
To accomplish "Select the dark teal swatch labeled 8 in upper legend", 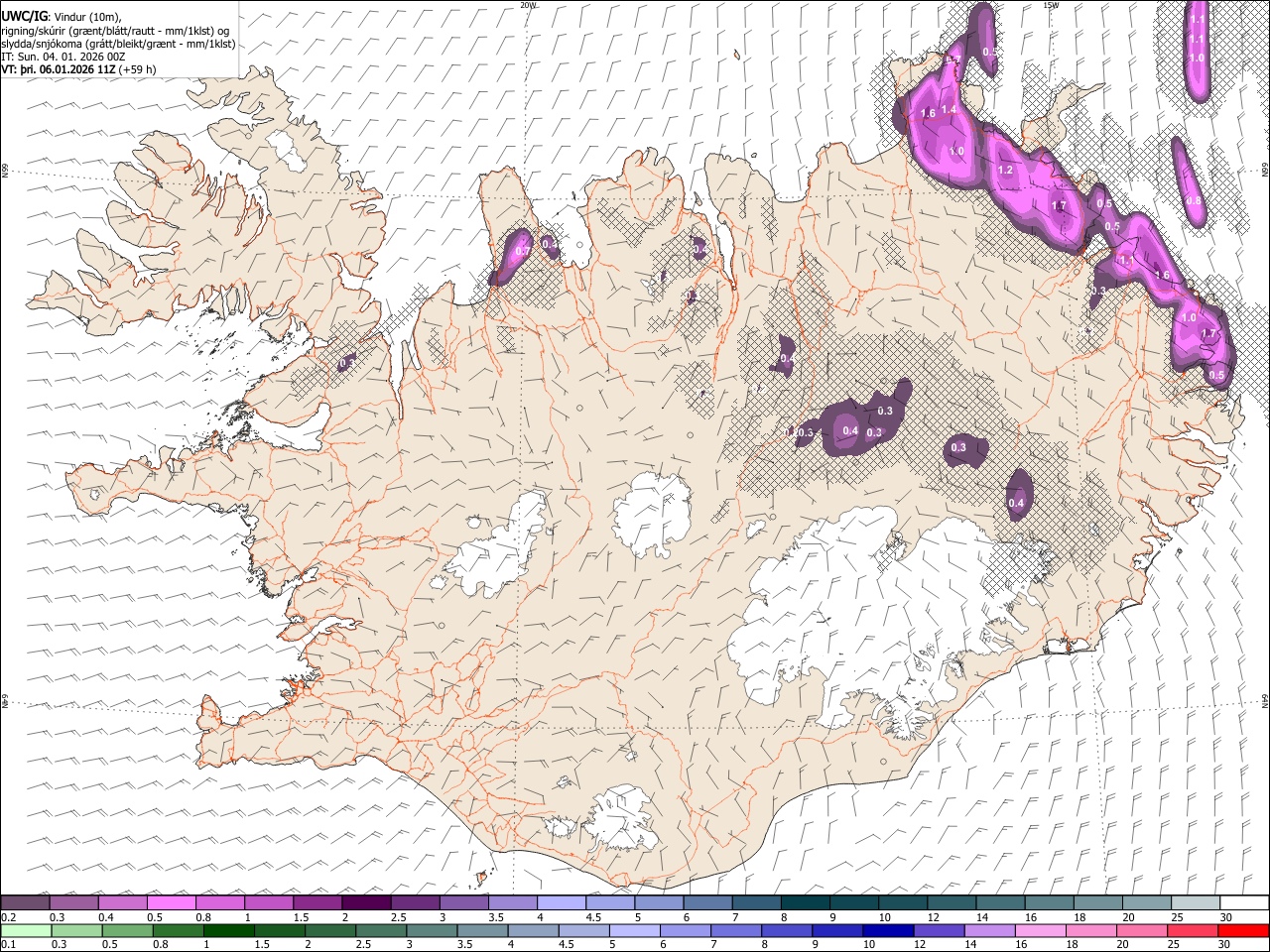I will [x=806, y=902].
